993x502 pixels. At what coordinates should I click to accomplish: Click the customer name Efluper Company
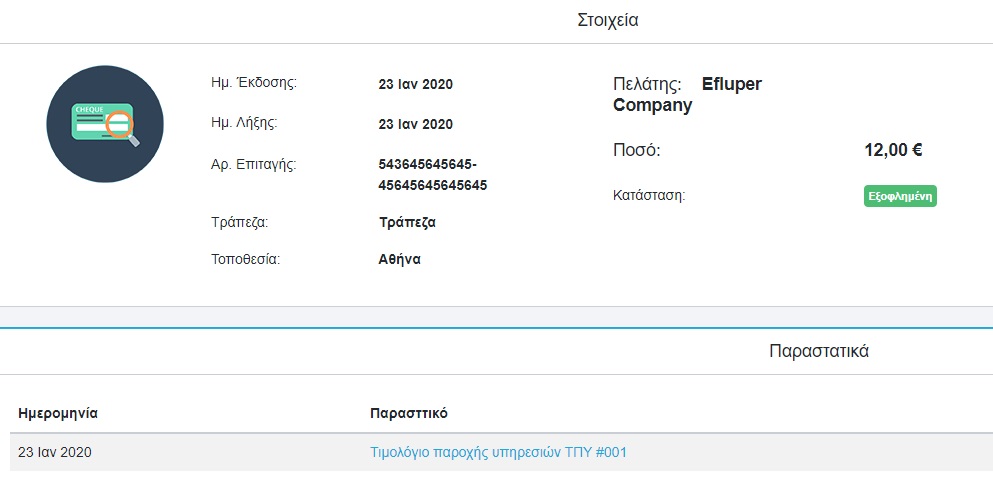(688, 94)
